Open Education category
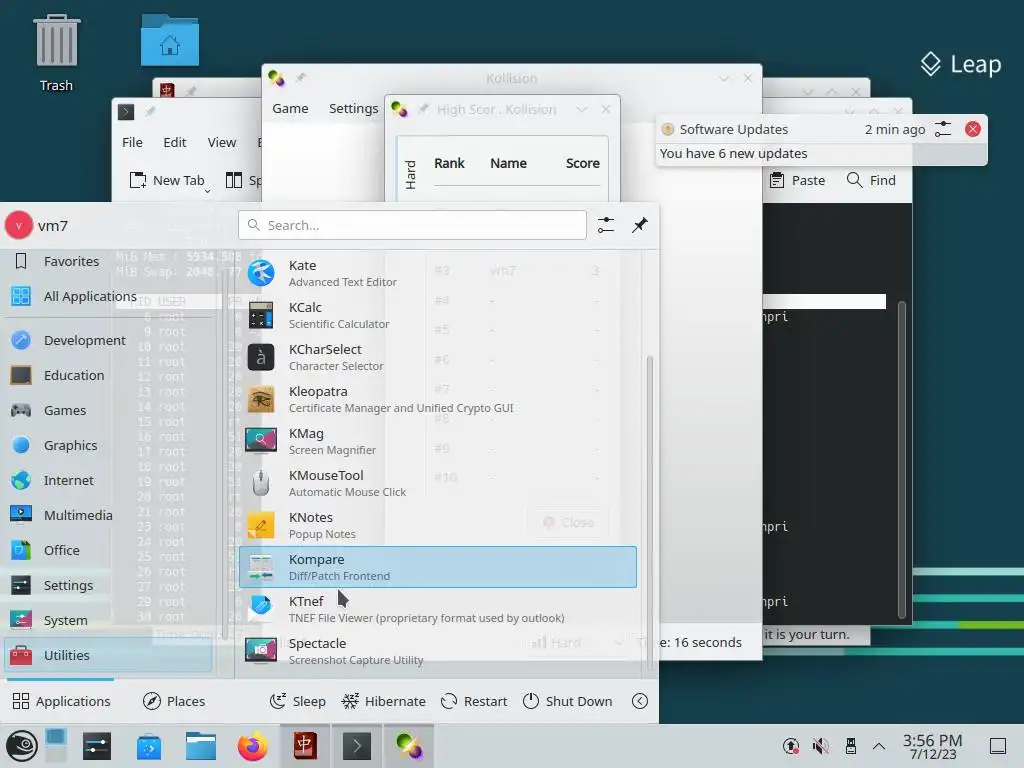 (108, 376)
